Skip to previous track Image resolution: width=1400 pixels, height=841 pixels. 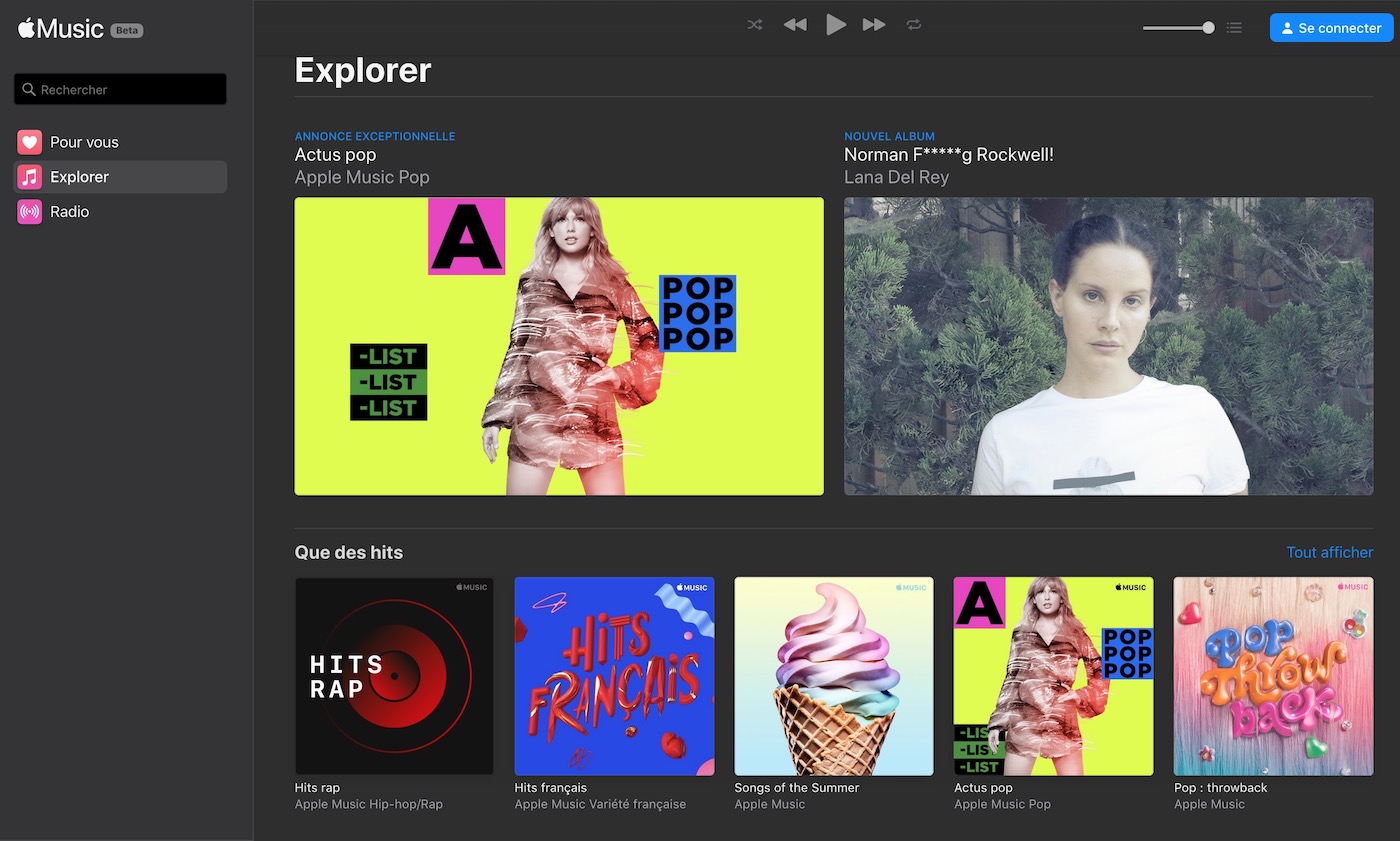(795, 25)
